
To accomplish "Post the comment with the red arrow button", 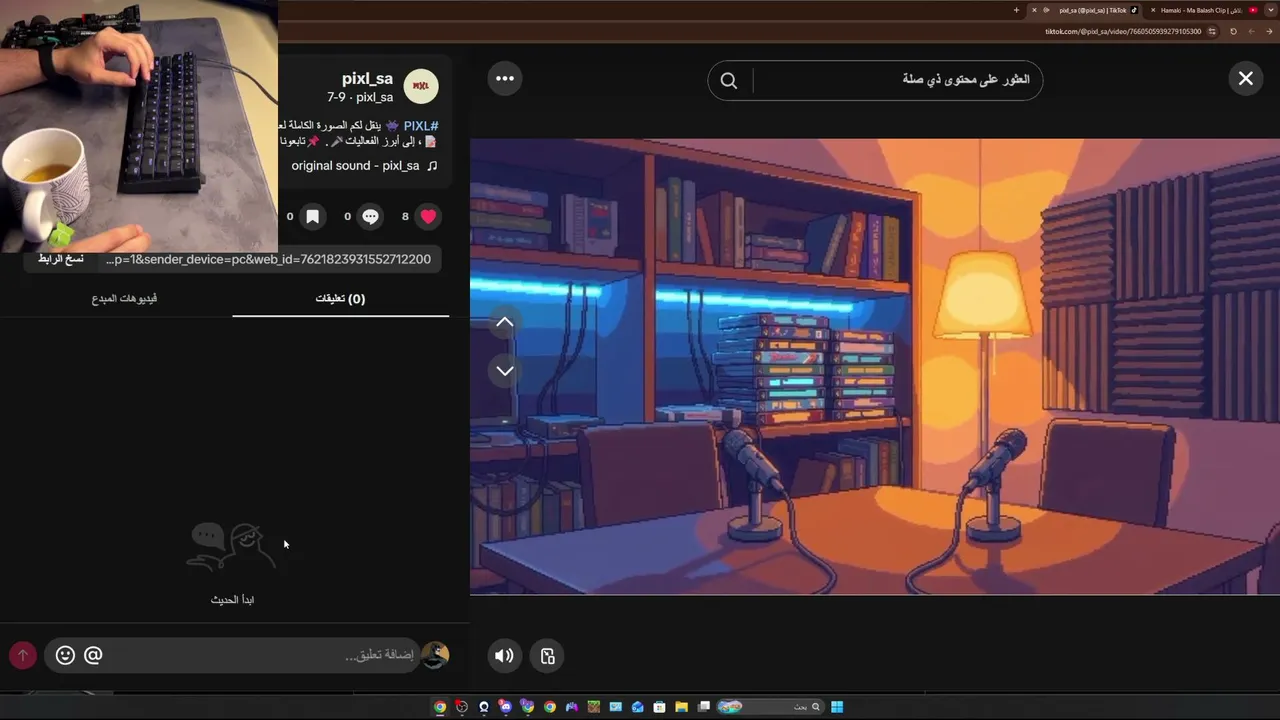I will point(22,655).
